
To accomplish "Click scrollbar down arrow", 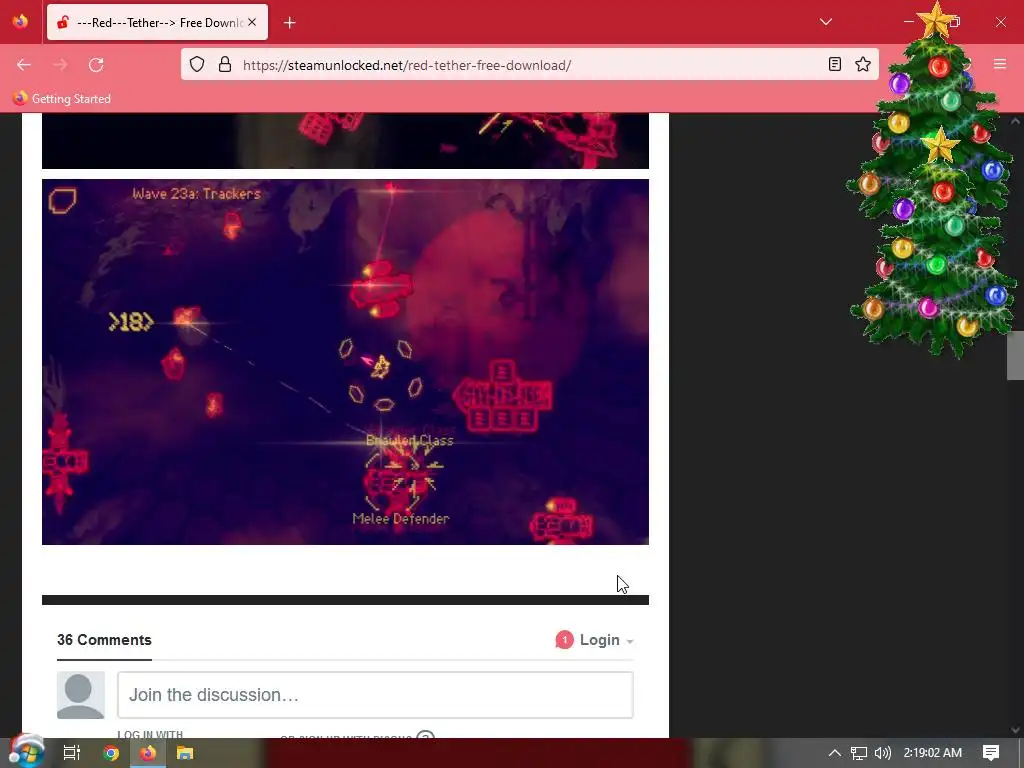I will point(1015,730).
